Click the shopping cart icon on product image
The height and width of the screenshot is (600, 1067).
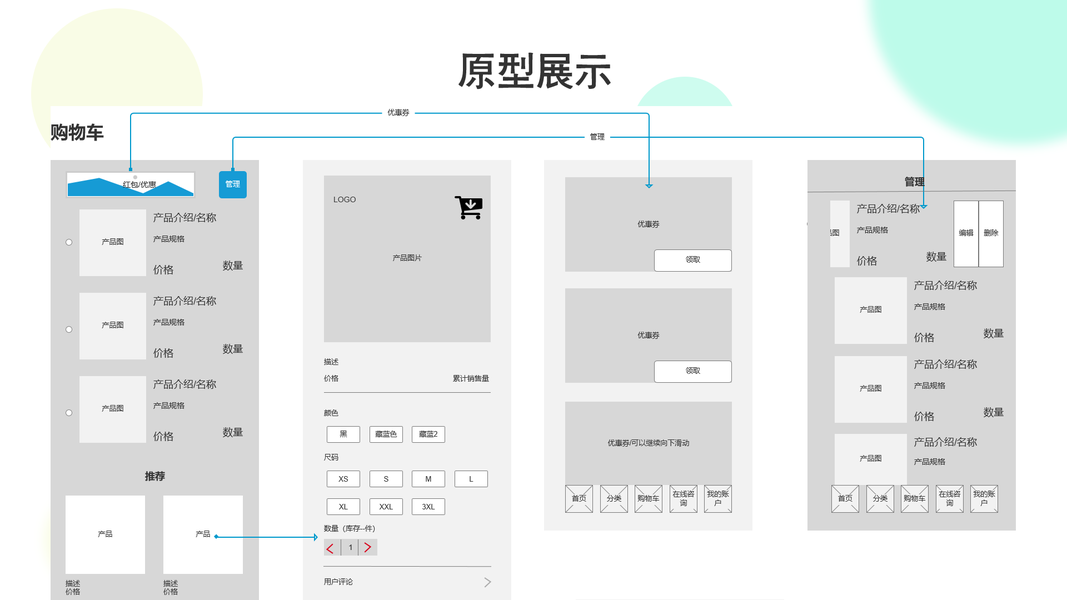(x=469, y=207)
